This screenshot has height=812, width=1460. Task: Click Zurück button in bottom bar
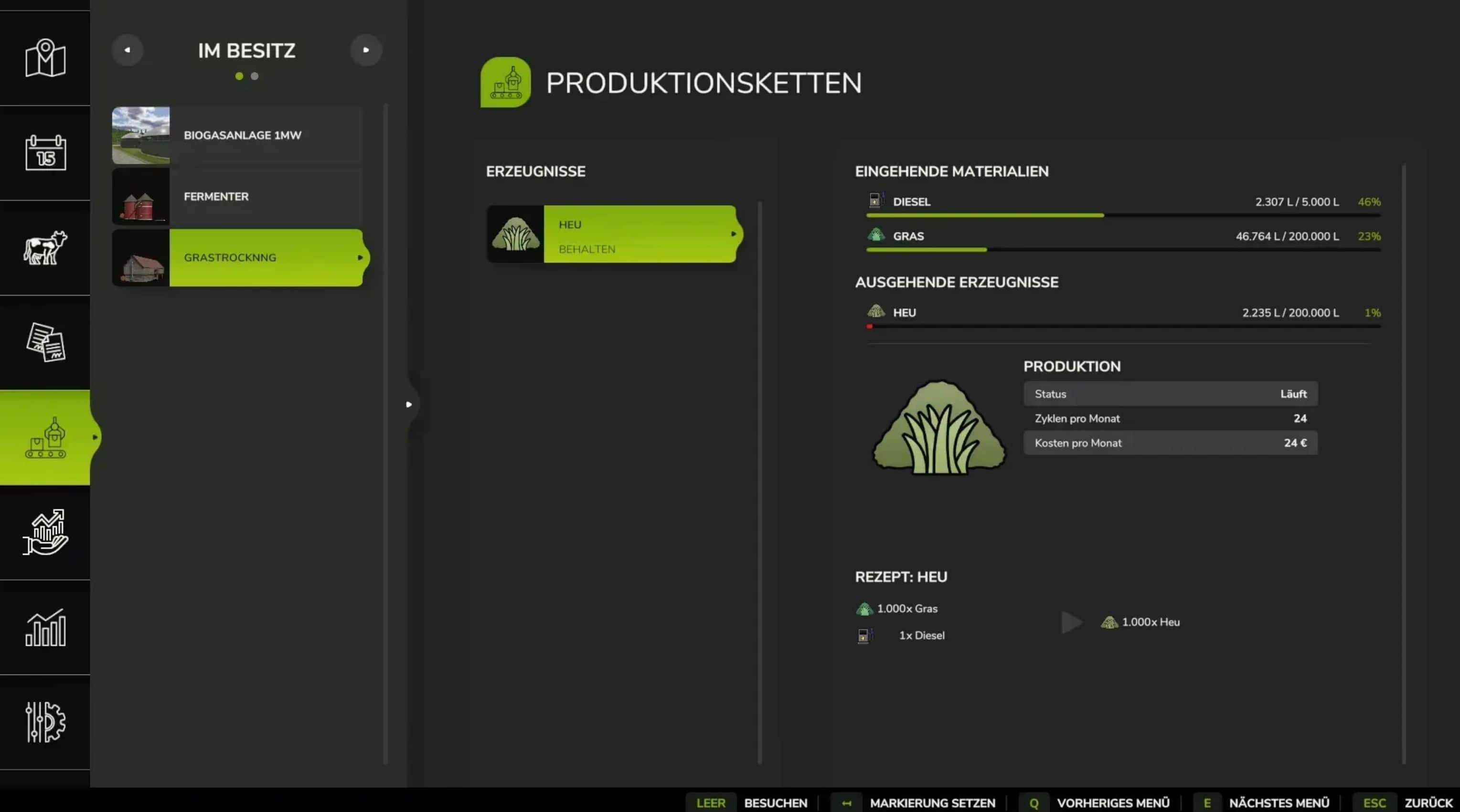tap(1428, 802)
